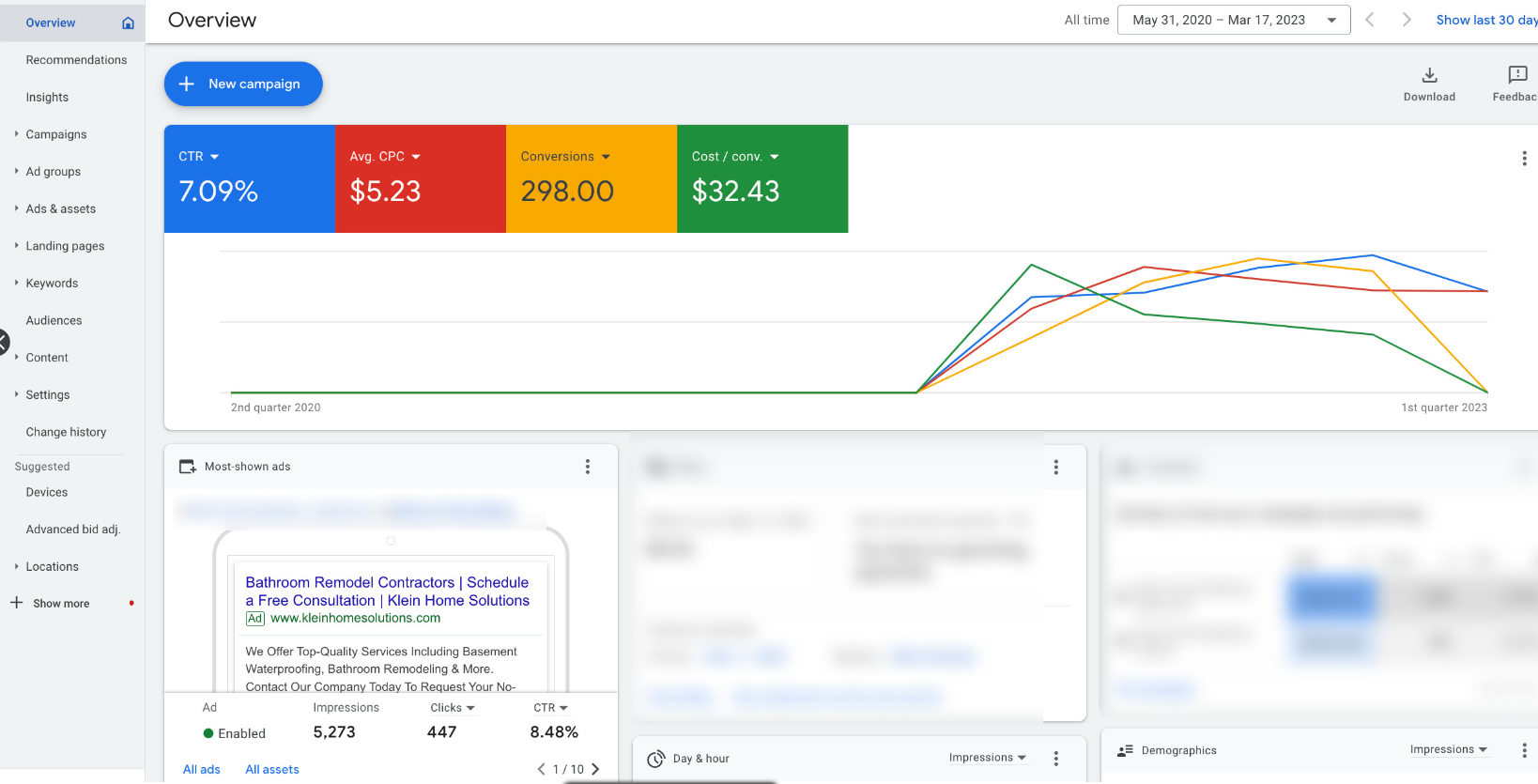Click the green Cost / conv. tile
Viewport: 1538px width, 784px height.
click(x=761, y=178)
